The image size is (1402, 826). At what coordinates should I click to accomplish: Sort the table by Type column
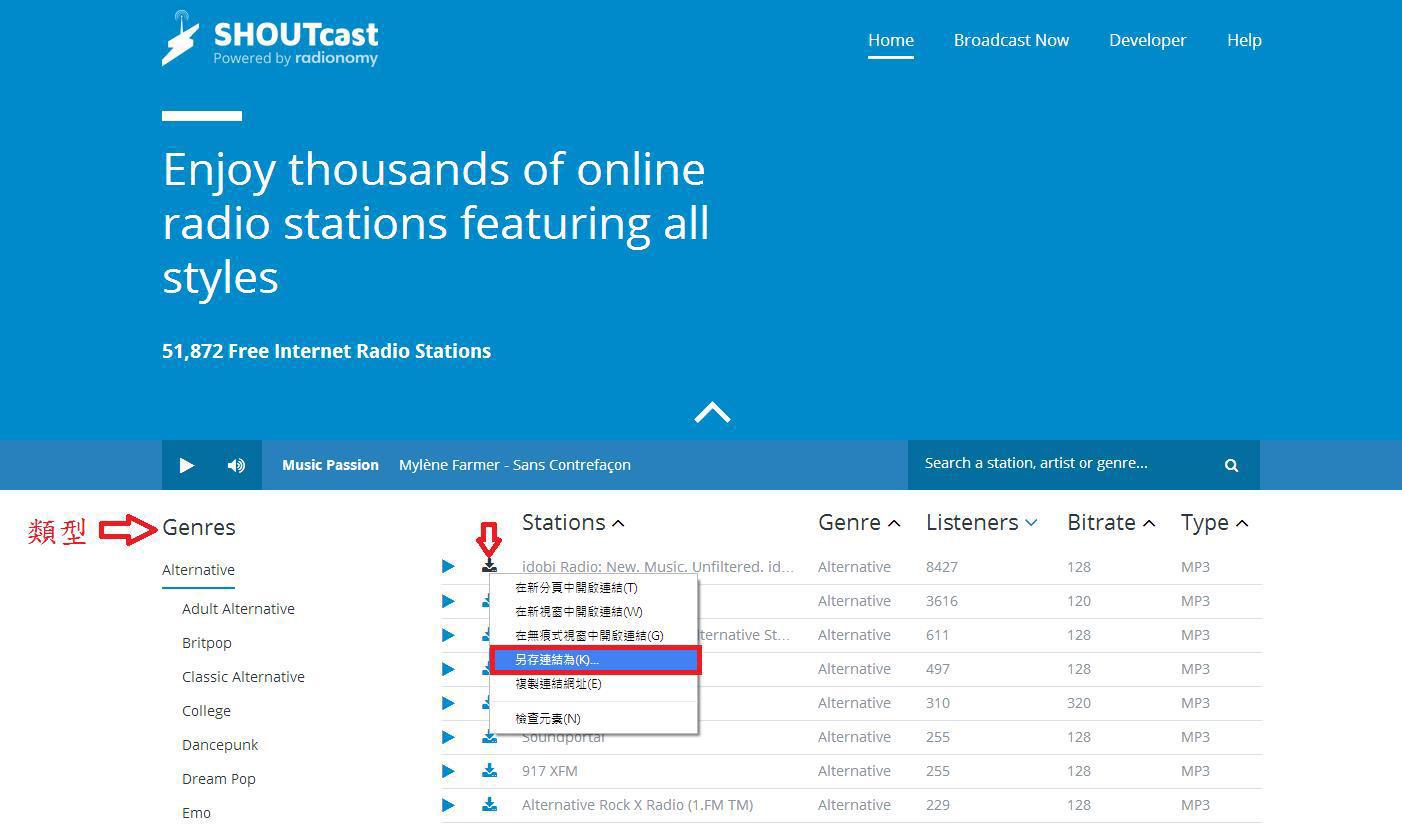pyautogui.click(x=1214, y=523)
